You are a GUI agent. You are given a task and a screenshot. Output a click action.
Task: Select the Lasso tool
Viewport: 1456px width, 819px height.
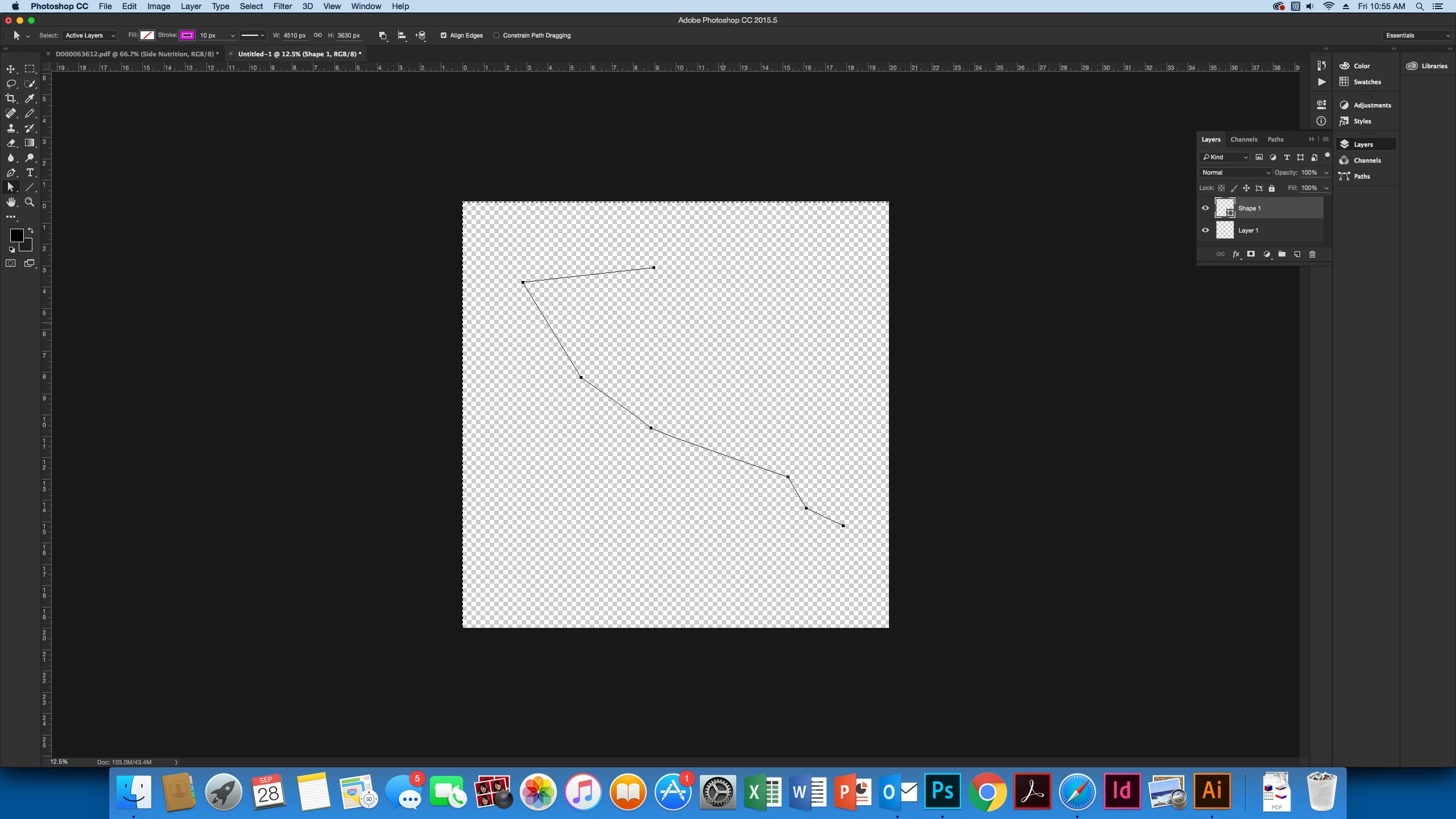(11, 84)
